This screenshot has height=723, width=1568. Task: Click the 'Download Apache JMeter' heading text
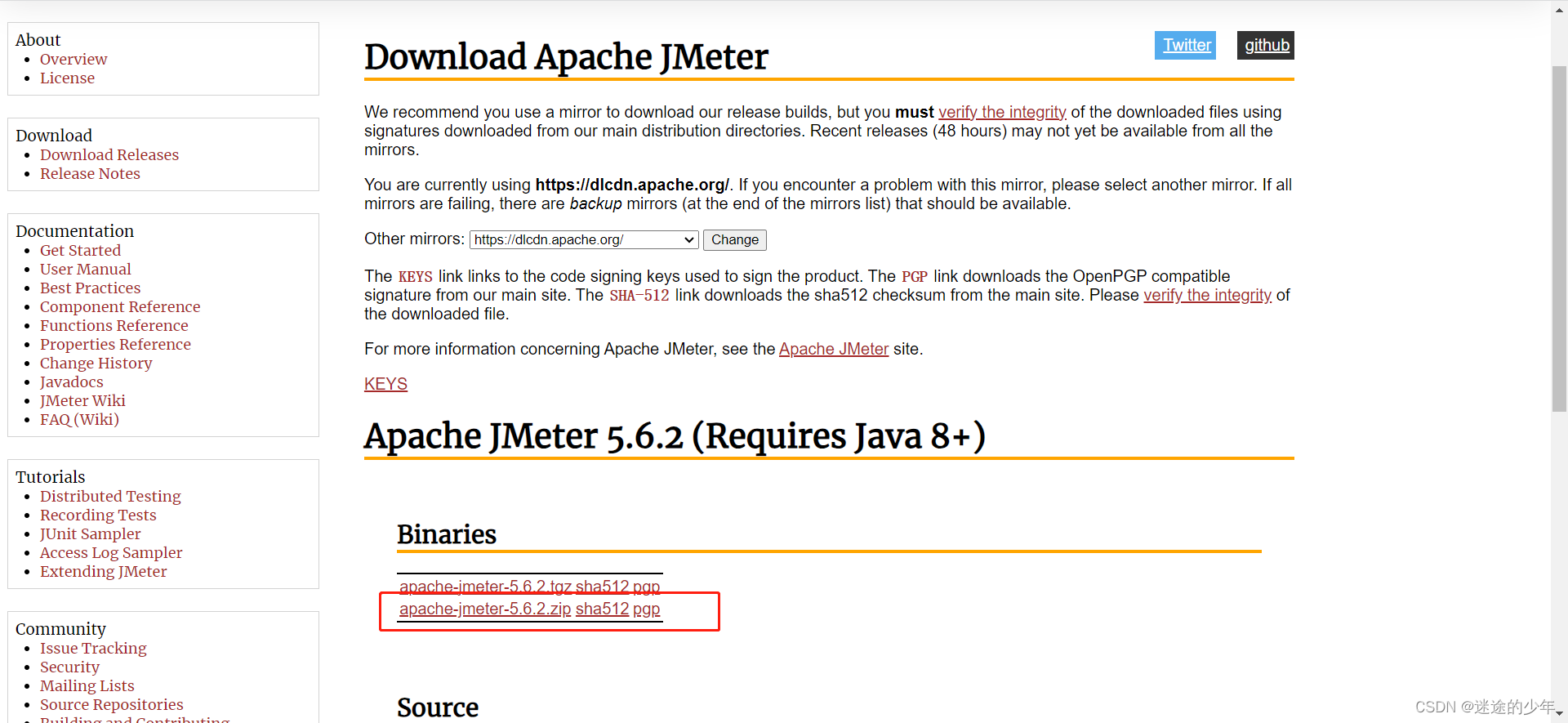(566, 56)
